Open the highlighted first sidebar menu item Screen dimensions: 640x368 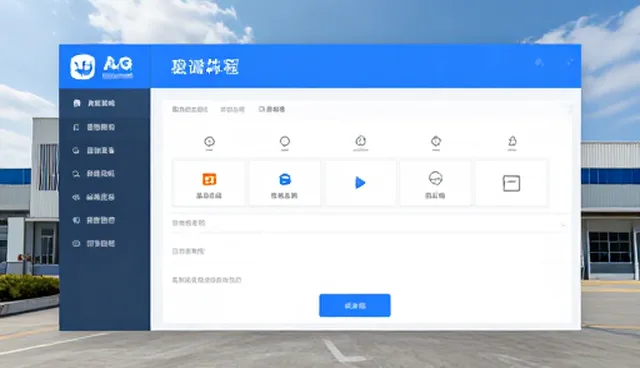click(x=104, y=103)
